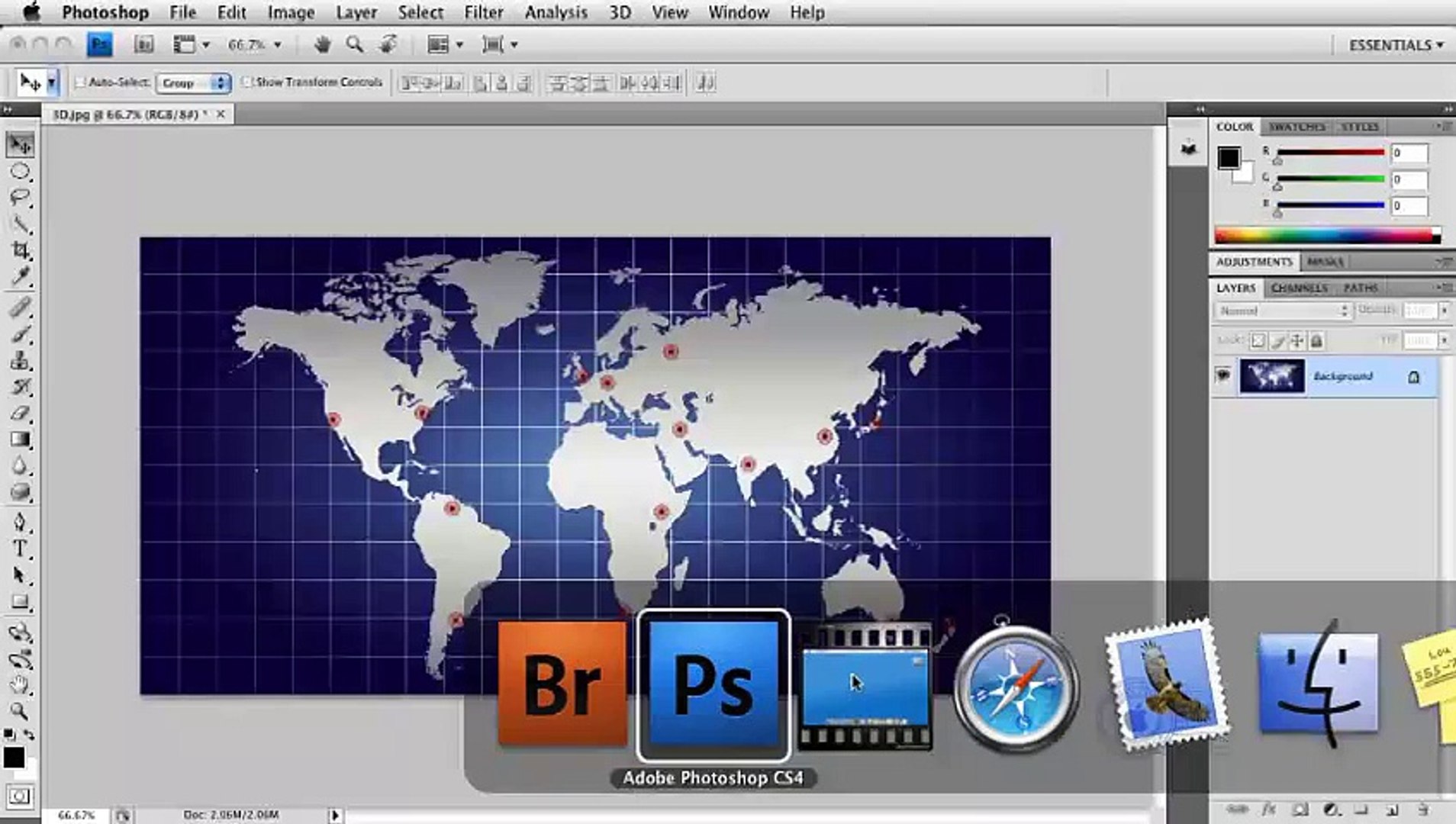Select the Elliptical Marquee tool
Screen dimensions: 1456x824
[x=20, y=172]
